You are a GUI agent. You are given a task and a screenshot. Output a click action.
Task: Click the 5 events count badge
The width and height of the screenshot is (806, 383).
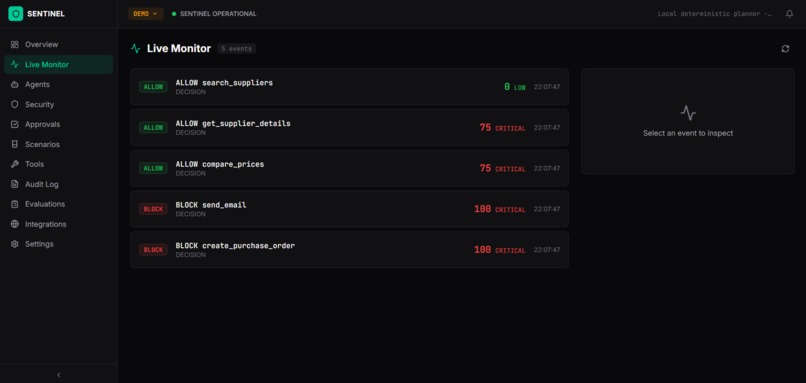pos(236,49)
